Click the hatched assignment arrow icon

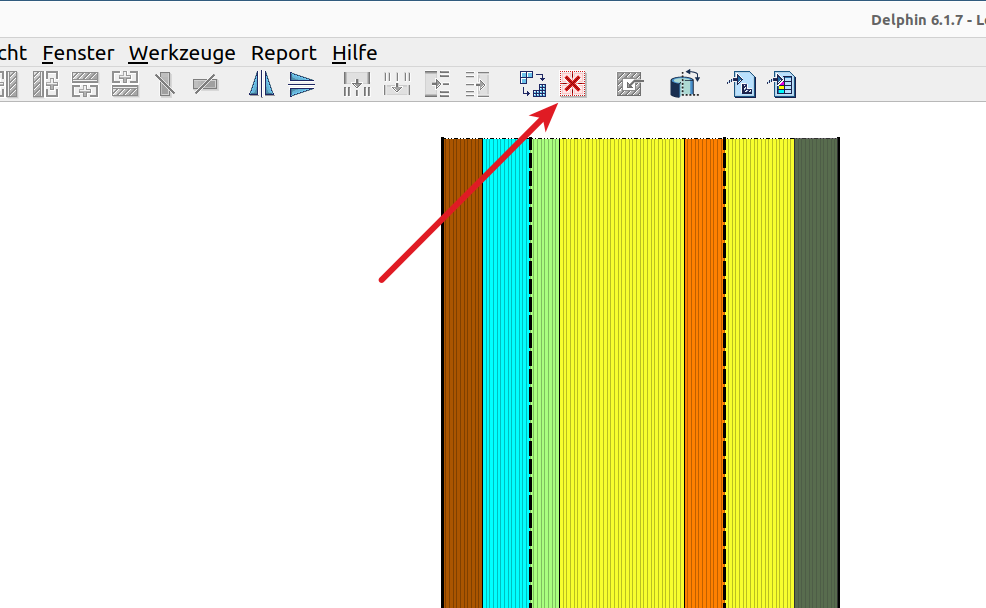coord(629,84)
